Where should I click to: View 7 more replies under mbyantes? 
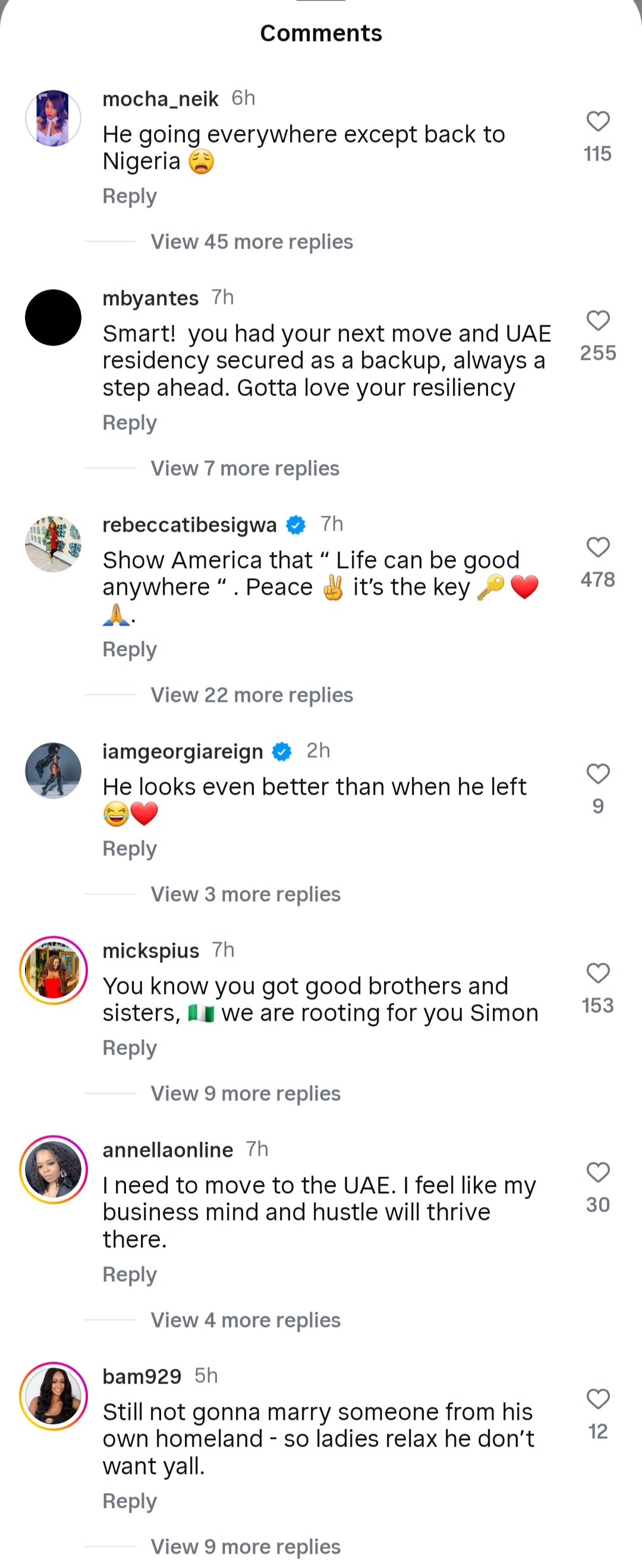(x=245, y=468)
